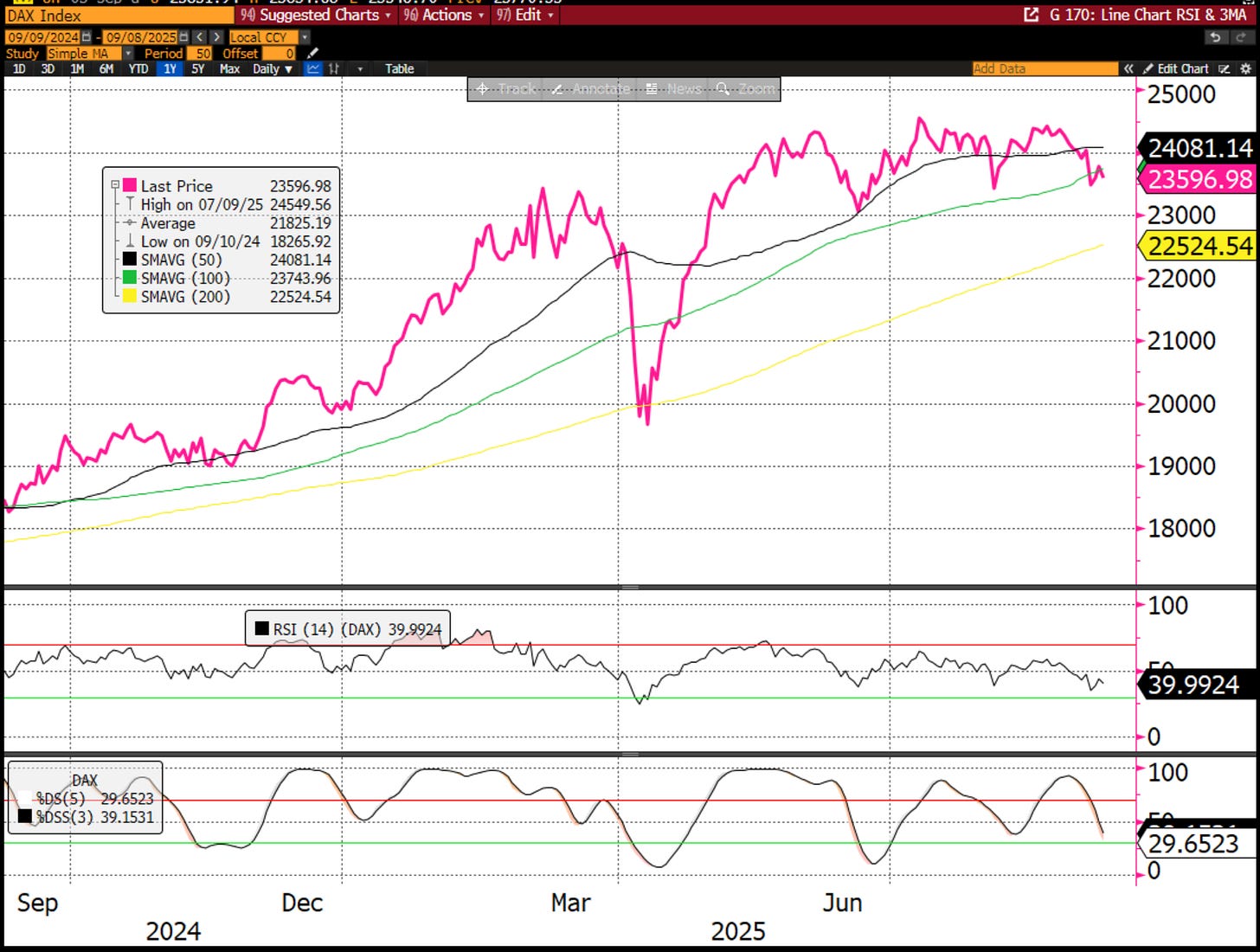Open chart type dropdown arrow
The image size is (1260, 952).
click(x=360, y=68)
